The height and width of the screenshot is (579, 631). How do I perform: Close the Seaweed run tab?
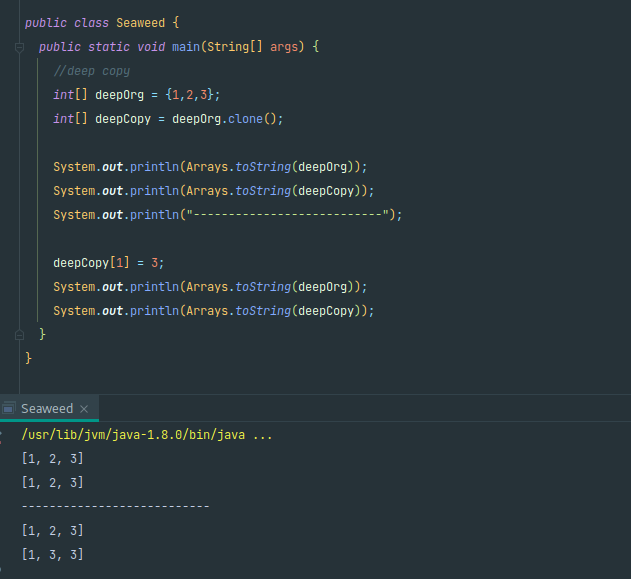(x=84, y=409)
